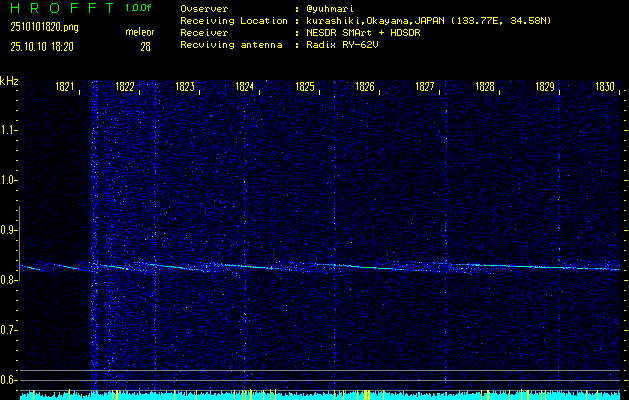The image size is (629, 400).
Task: Click the 1822 time marker
Action: (x=125, y=88)
